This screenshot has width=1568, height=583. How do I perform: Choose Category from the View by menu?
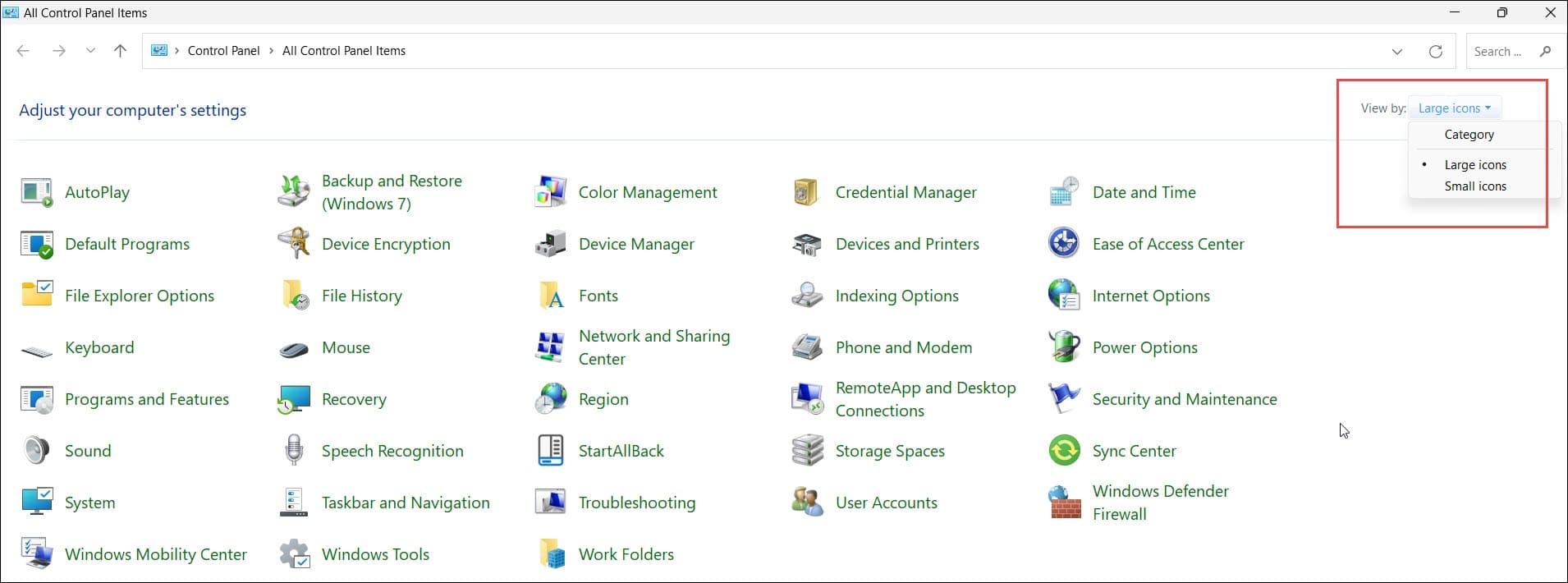[1469, 135]
